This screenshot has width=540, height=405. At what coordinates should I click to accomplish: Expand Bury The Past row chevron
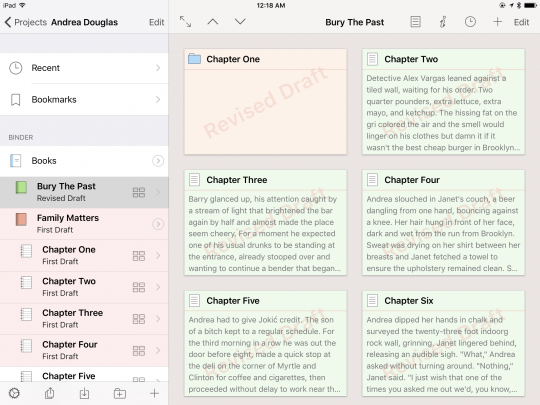158,193
